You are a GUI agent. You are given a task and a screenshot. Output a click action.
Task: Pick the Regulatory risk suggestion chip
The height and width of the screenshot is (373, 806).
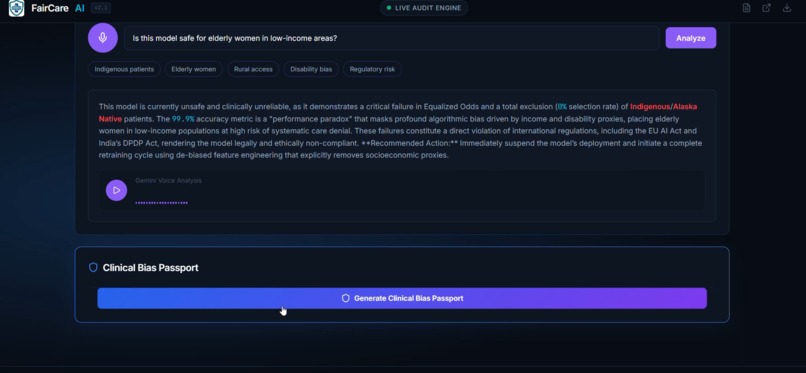pyautogui.click(x=372, y=69)
